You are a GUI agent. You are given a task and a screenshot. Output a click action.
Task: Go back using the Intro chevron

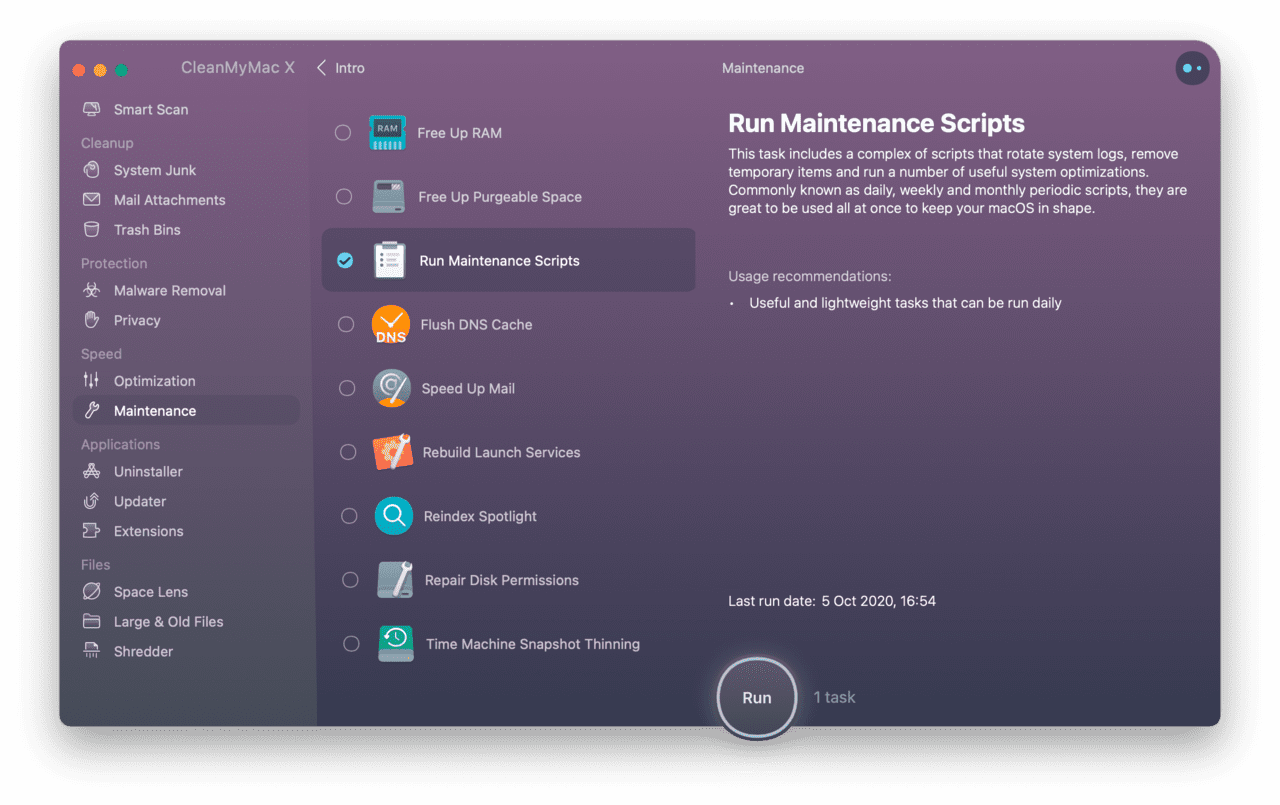click(322, 68)
